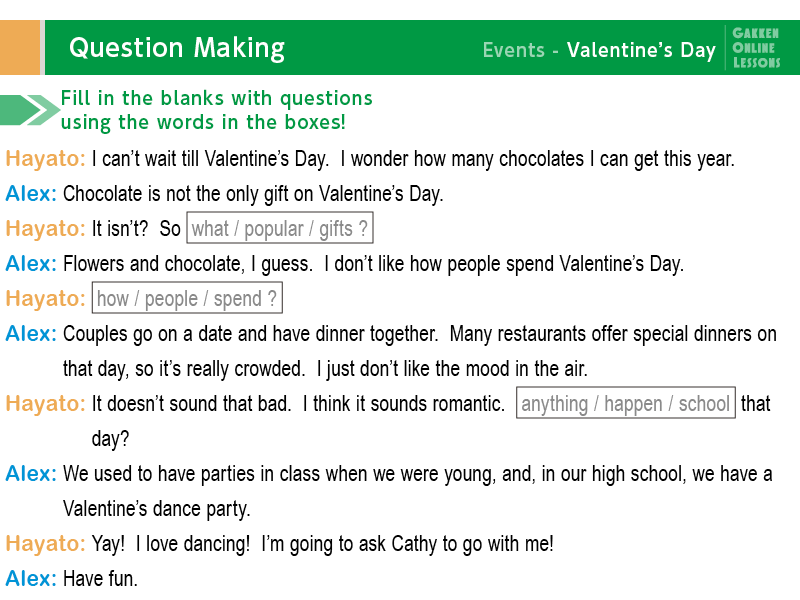Click the "what / popular / gifts ?" blank box
Viewport: 800px width, 600px height.
pos(280,228)
